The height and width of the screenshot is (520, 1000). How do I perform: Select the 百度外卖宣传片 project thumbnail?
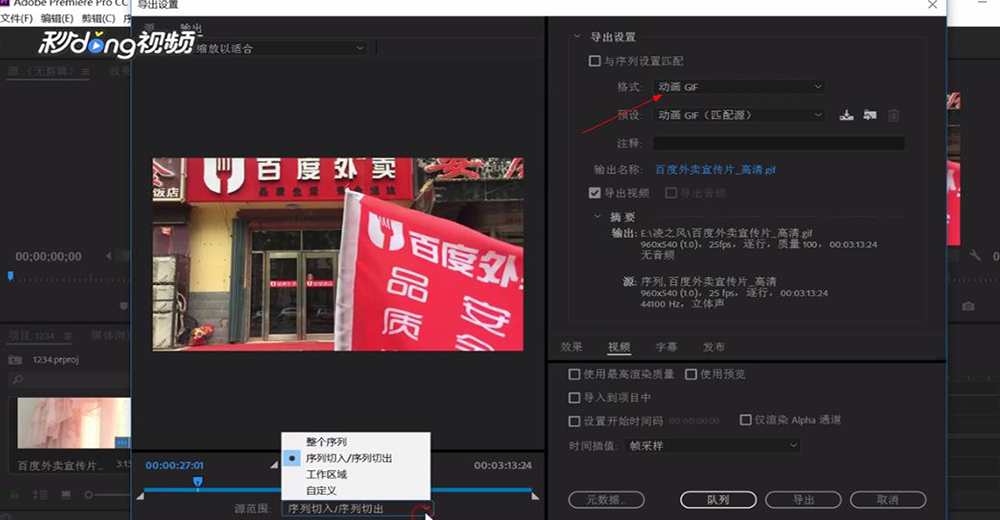(x=73, y=423)
